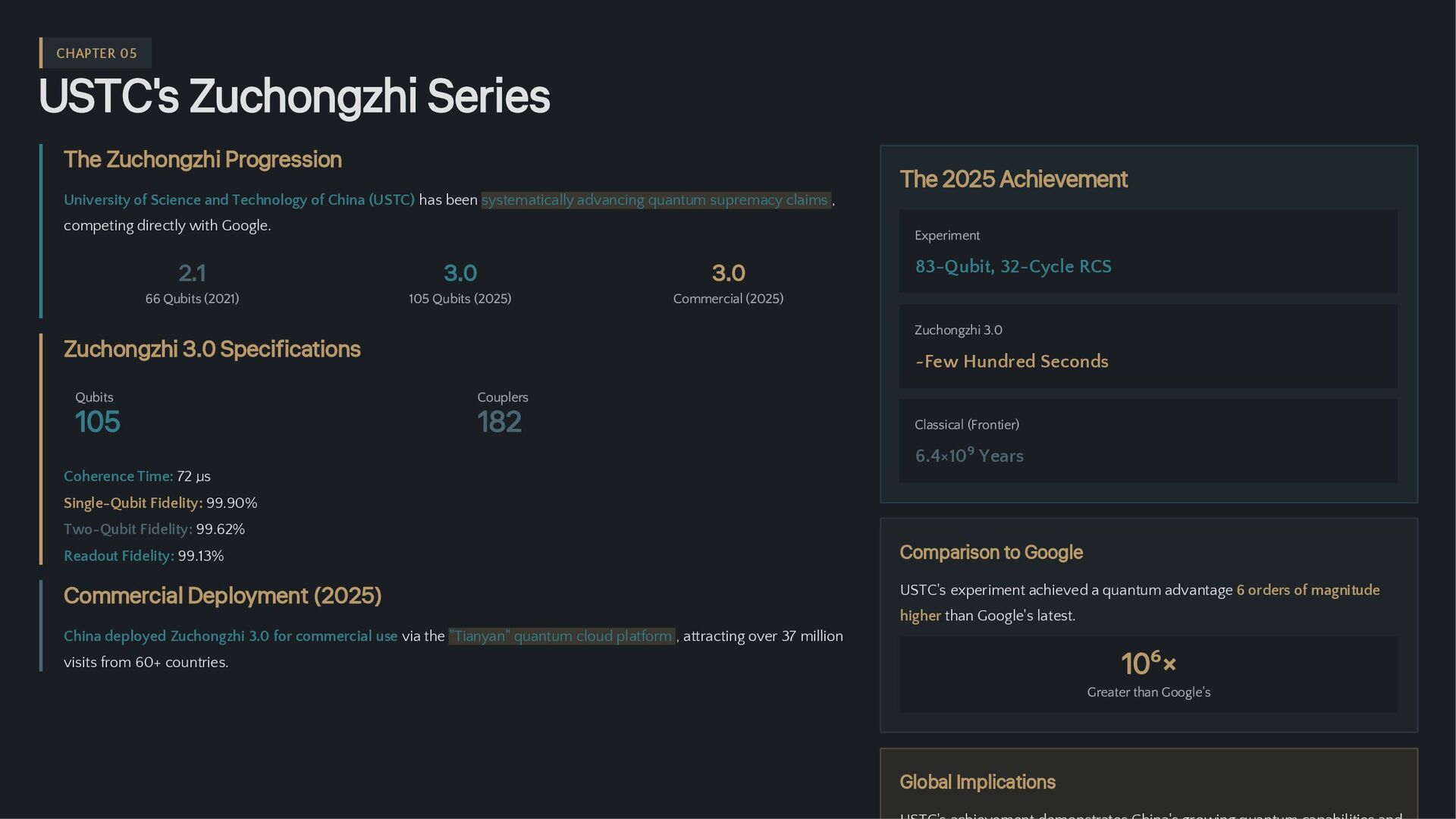Viewport: 1456px width, 819px height.
Task: Select the 2.1 version with 66 Qubits
Action: point(192,283)
